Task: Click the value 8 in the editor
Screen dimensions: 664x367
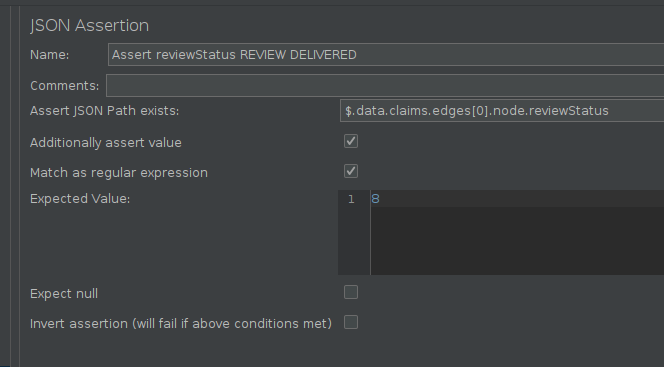Action: click(x=375, y=199)
